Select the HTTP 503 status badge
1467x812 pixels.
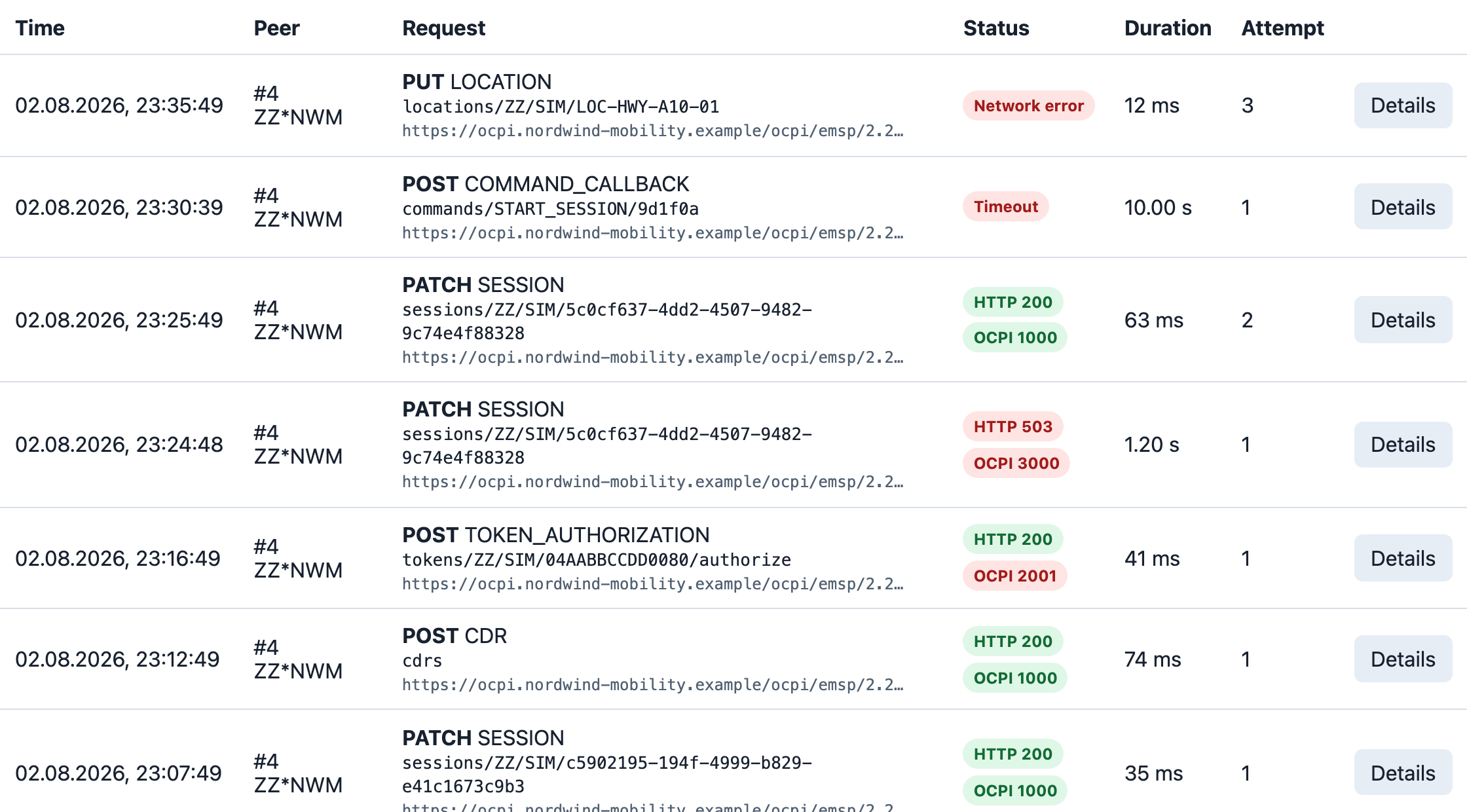point(1012,426)
